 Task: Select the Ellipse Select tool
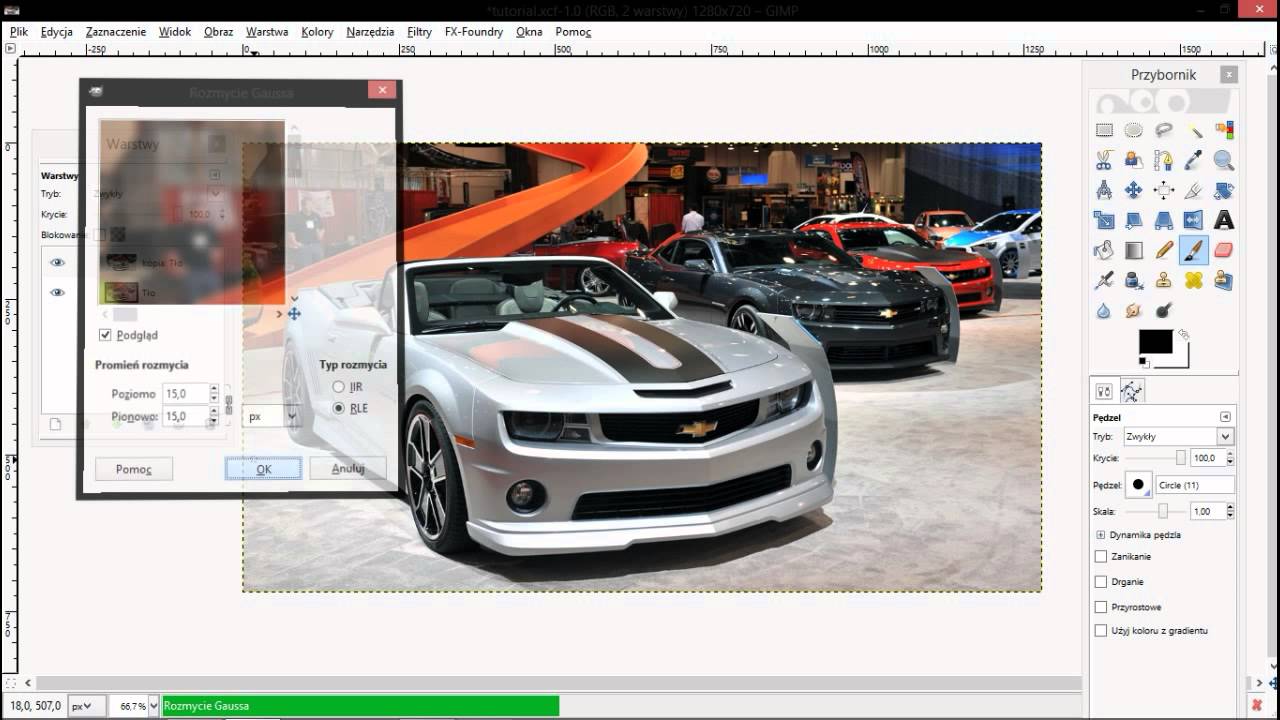tap(1134, 130)
